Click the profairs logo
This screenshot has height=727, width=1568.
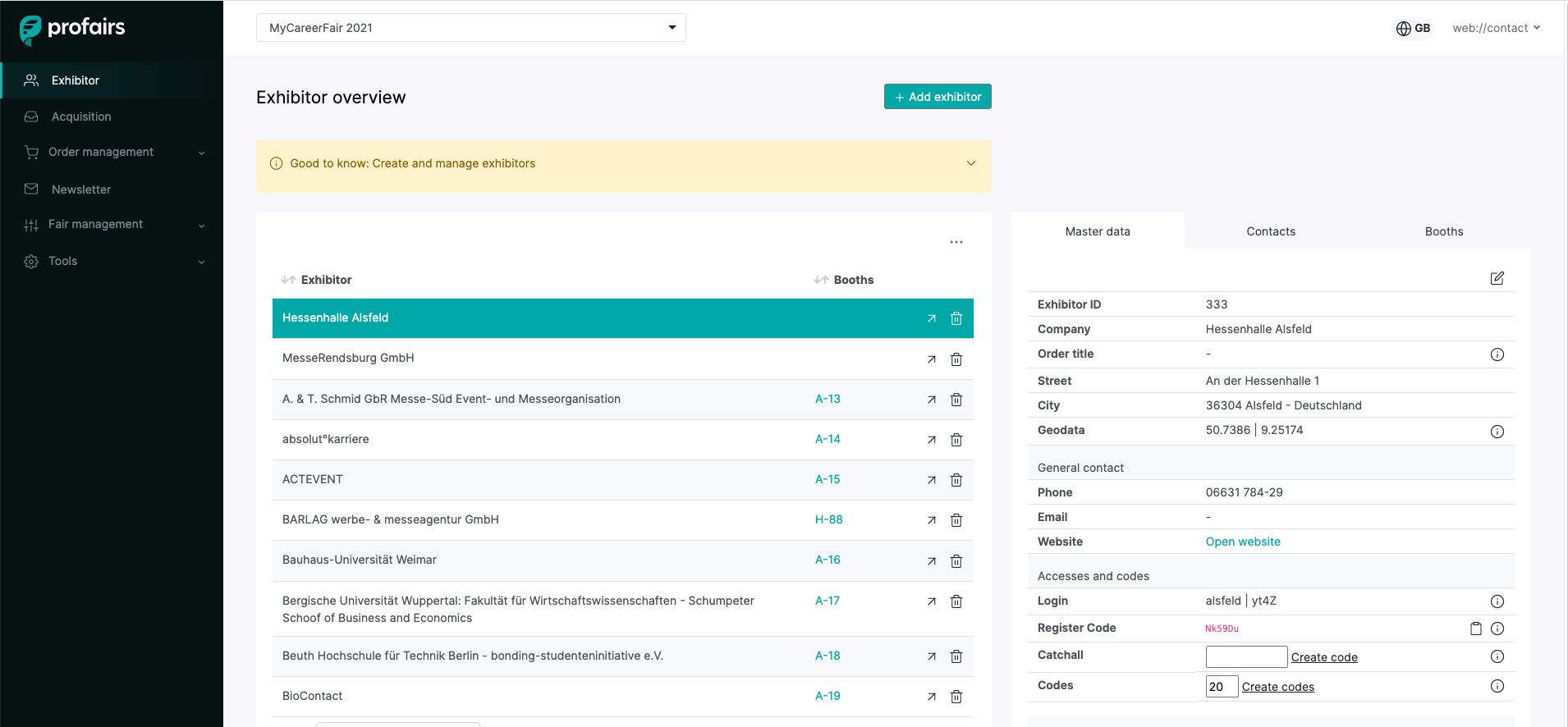pyautogui.click(x=72, y=29)
